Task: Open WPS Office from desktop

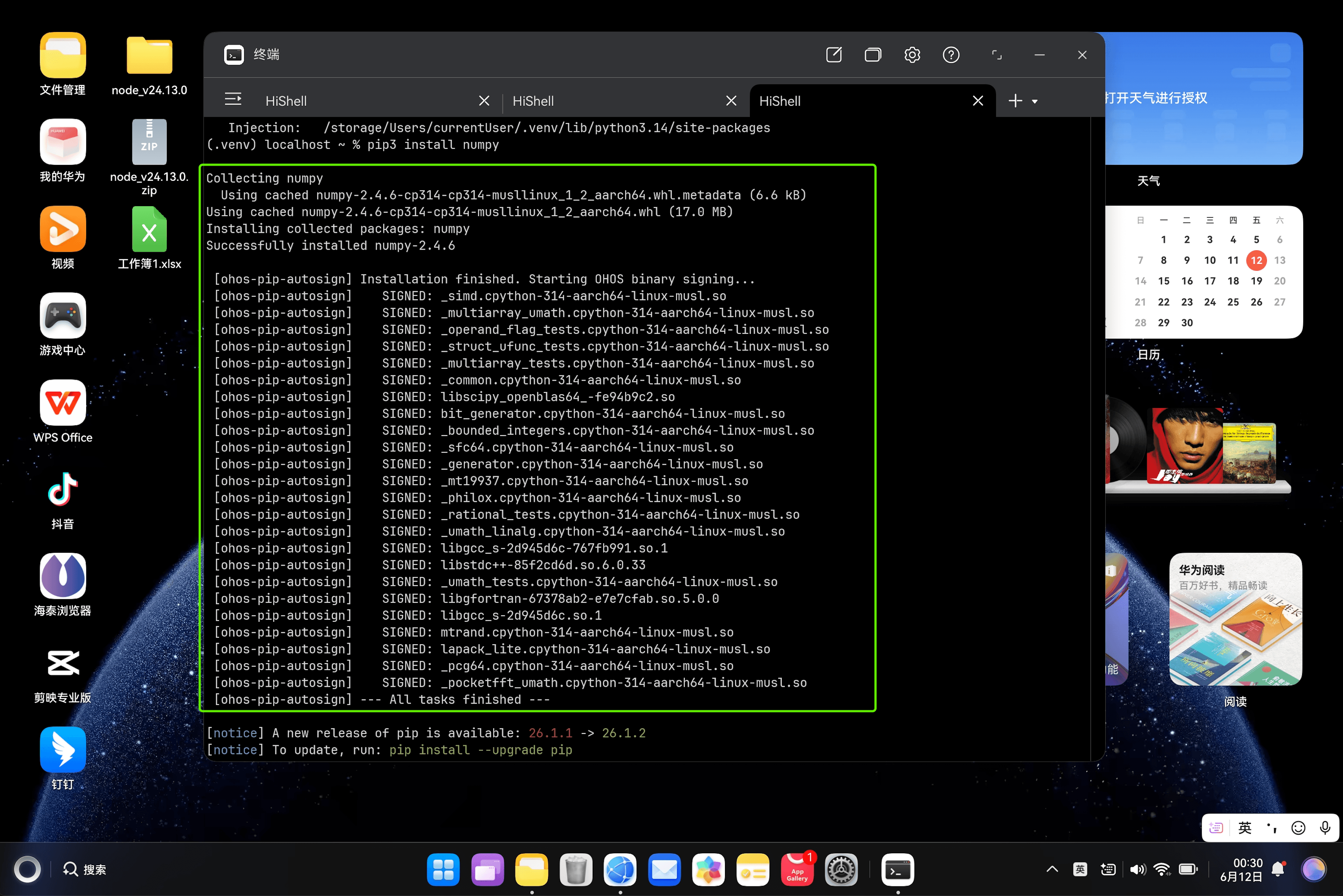Action: click(63, 402)
